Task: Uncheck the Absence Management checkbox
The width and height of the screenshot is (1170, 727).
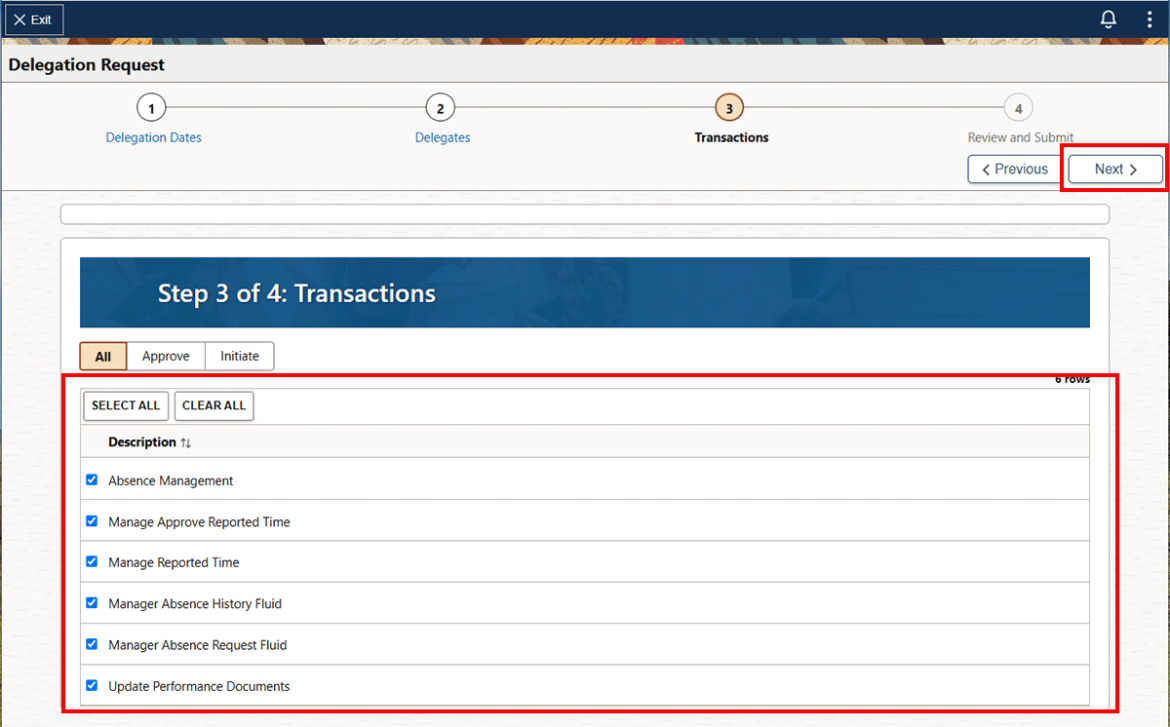Action: [91, 479]
